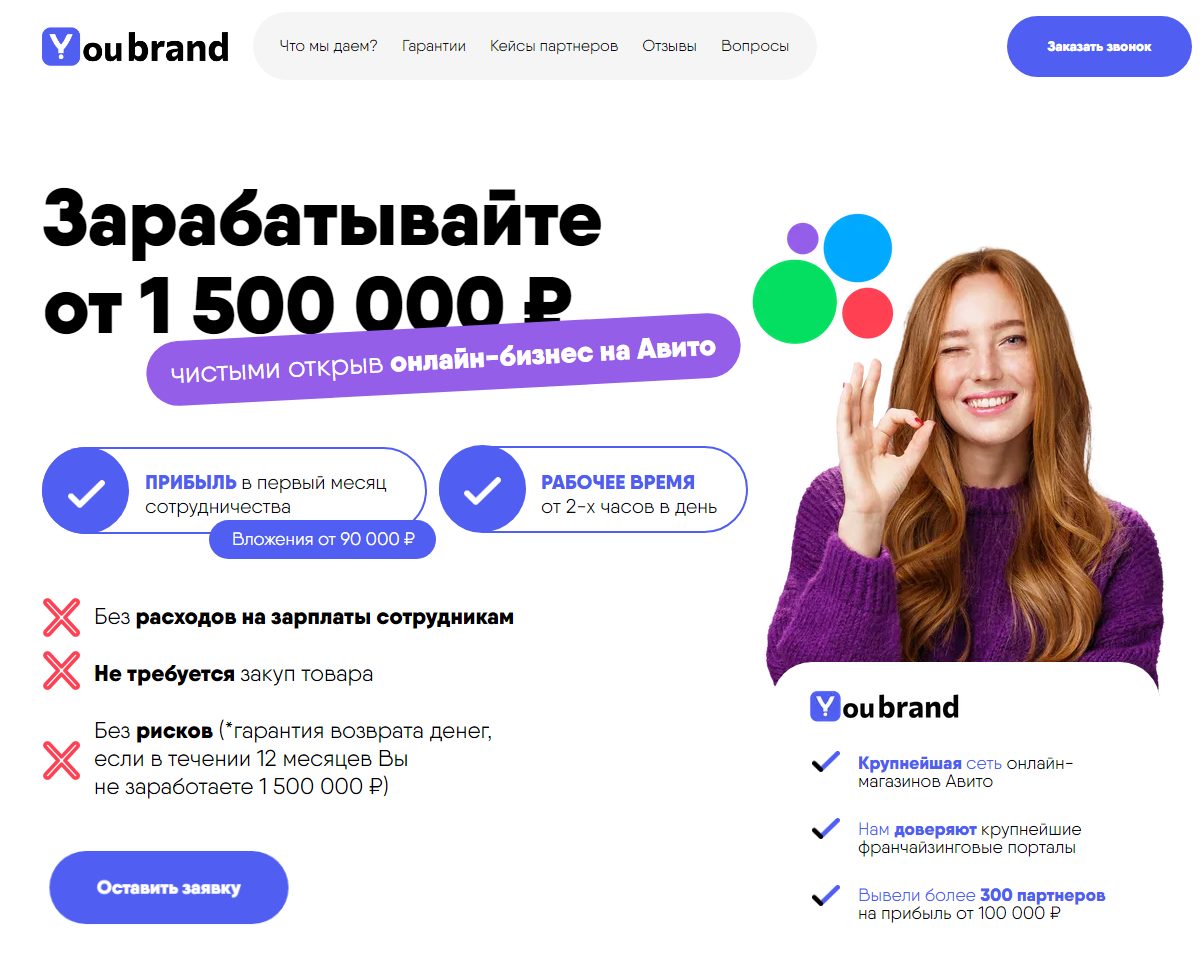
Task: Click the checkmark beside 'Нам доверяют'
Action: (825, 829)
